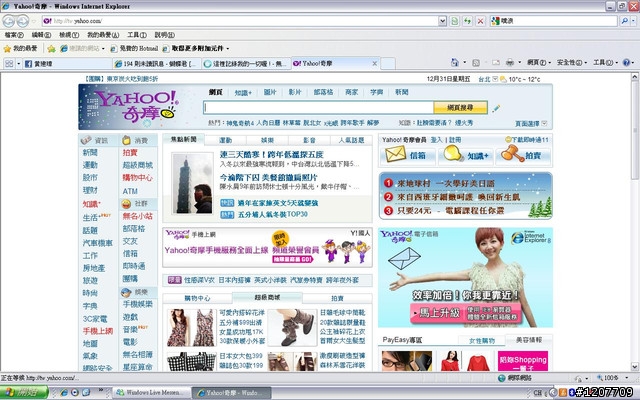Open the tab list dropdown arrow

tap(18, 64)
